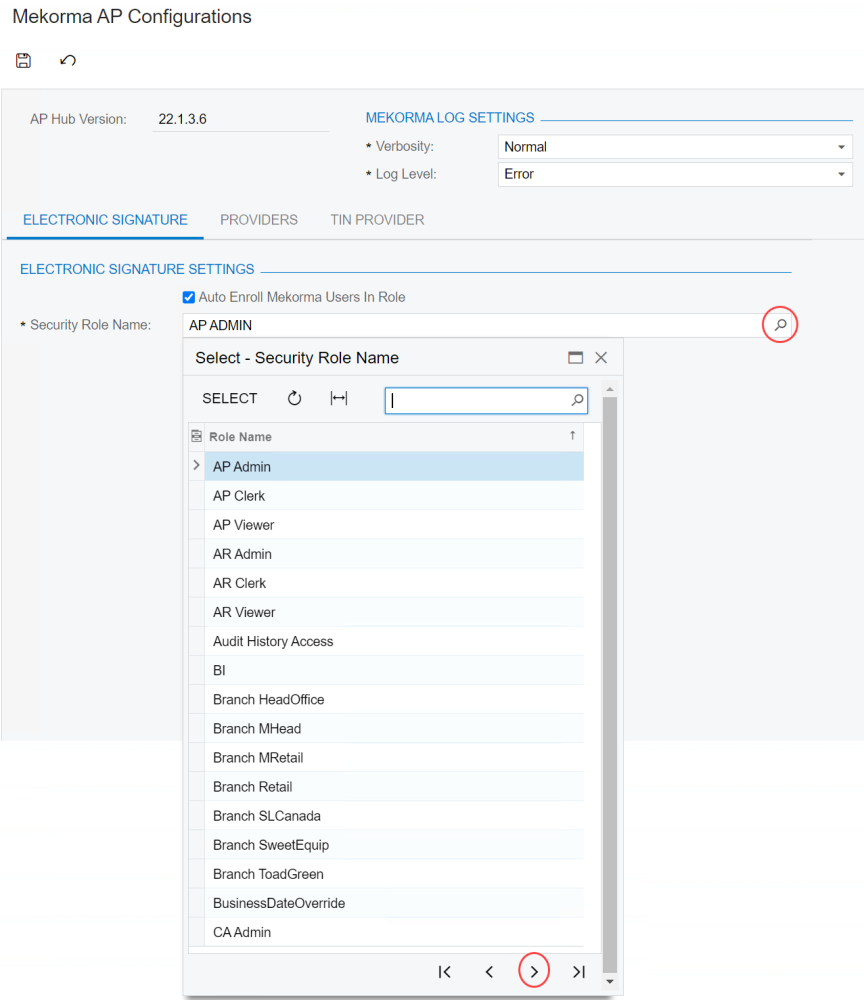The height and width of the screenshot is (1000, 864).
Task: Open the Security Role Name lookup magnifier
Action: [x=780, y=325]
